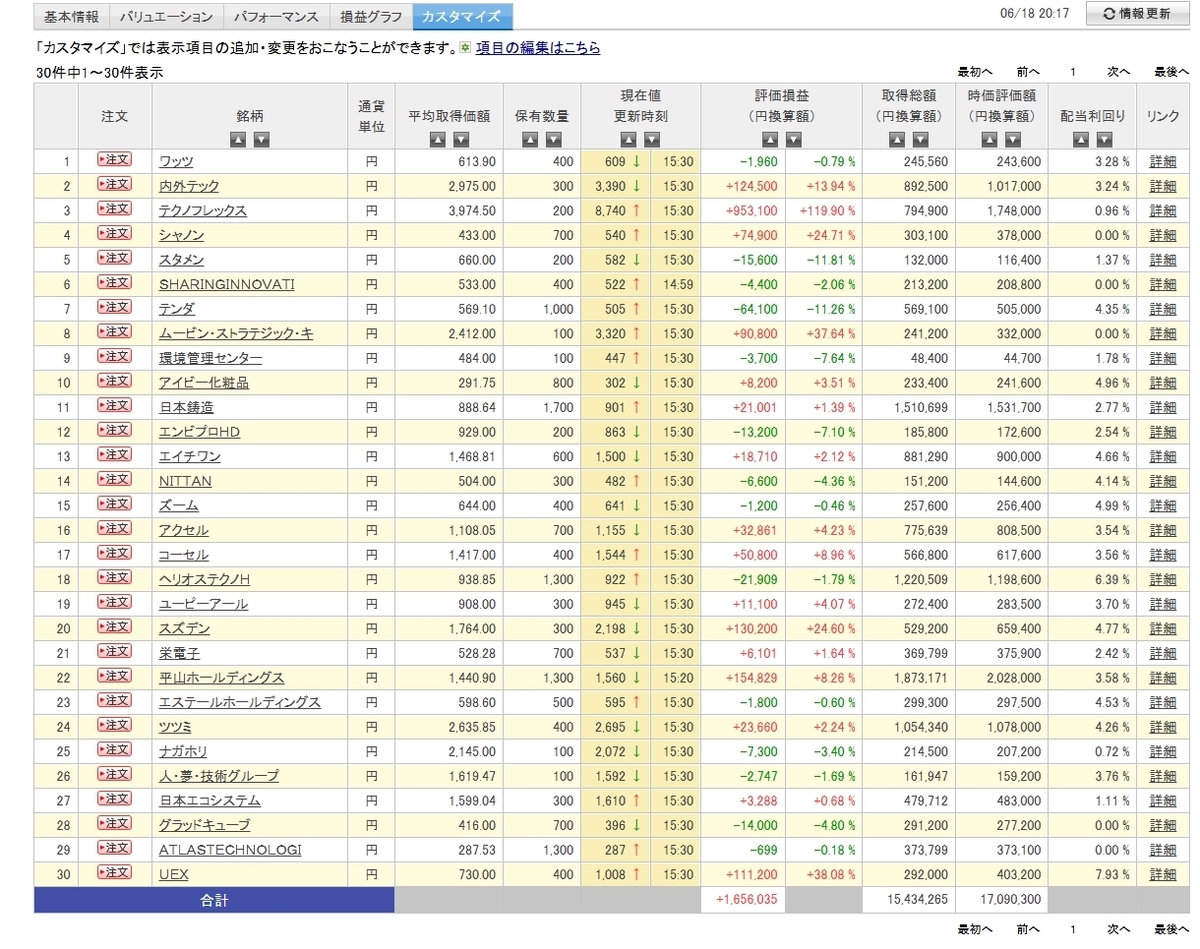Go to 前へ in bottom pagination
The image size is (1200, 949).
click(1028, 929)
